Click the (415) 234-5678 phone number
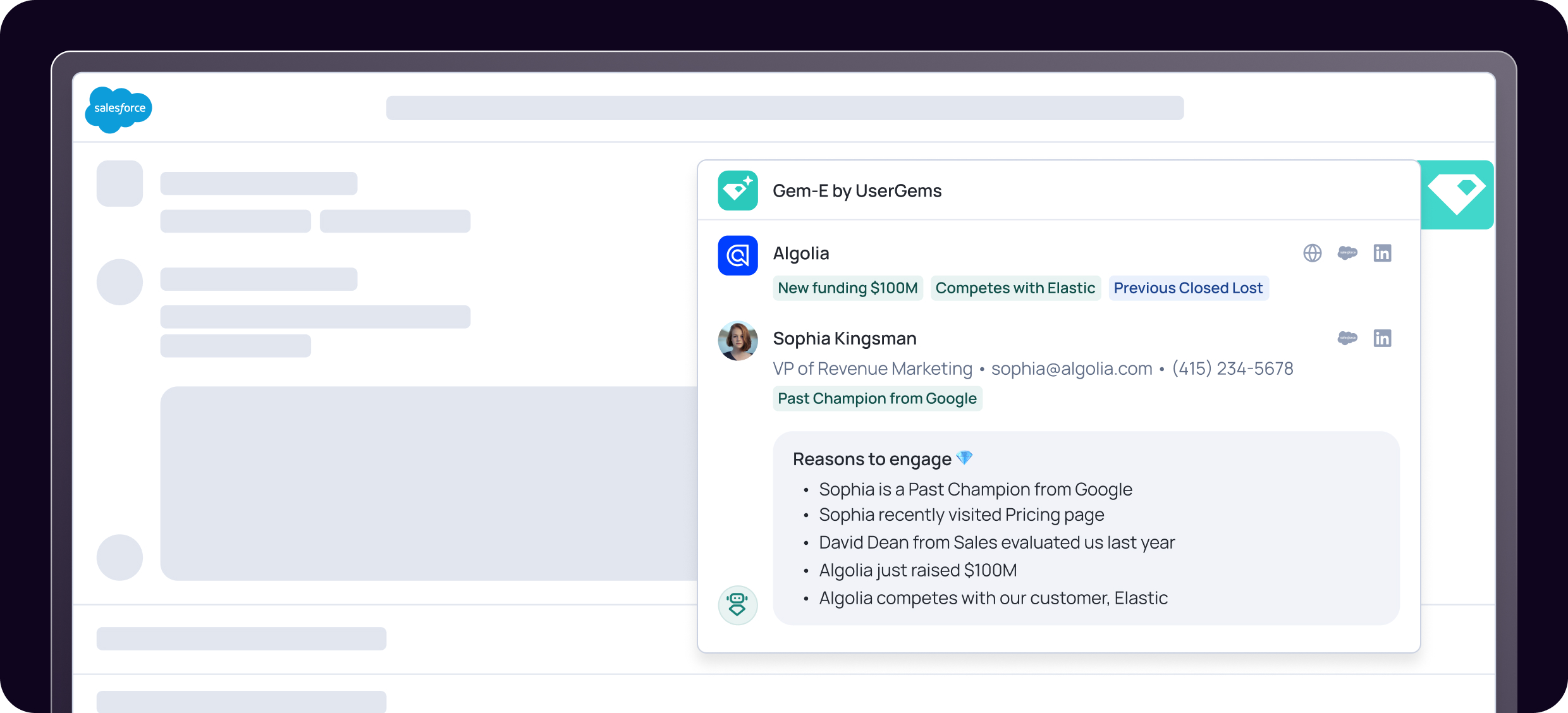 1232,369
